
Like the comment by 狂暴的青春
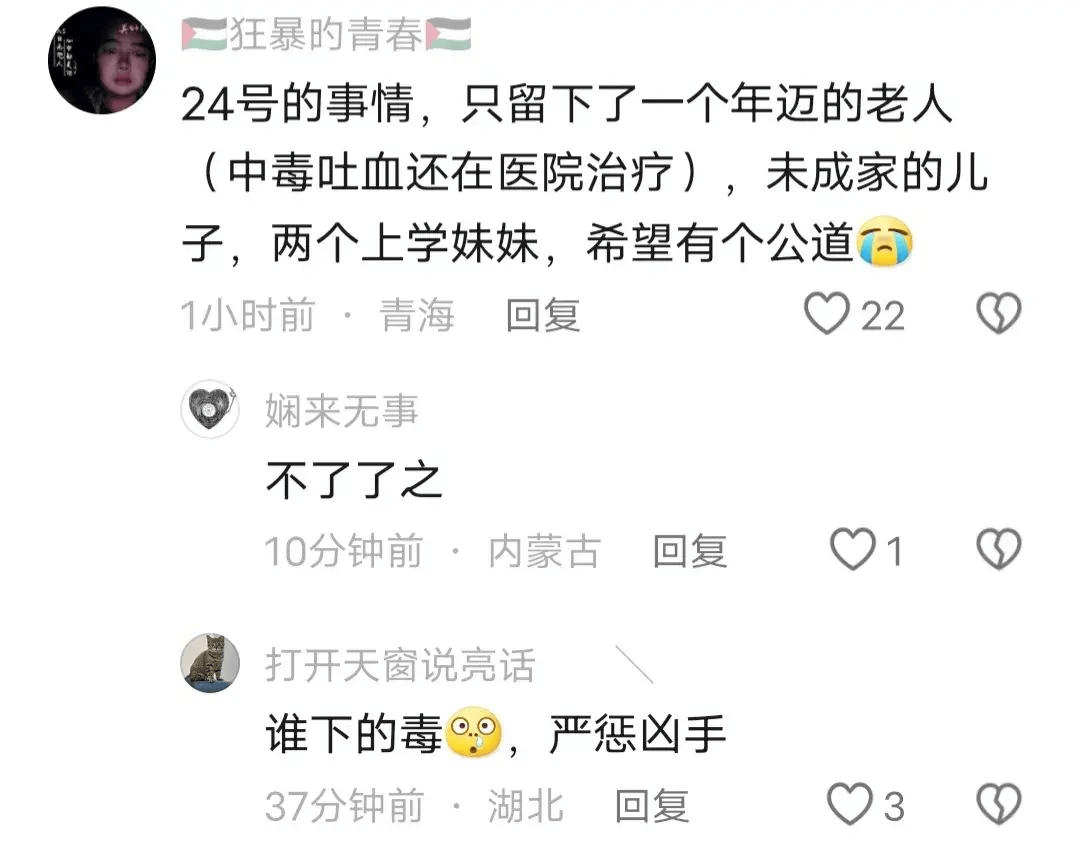coord(827,313)
